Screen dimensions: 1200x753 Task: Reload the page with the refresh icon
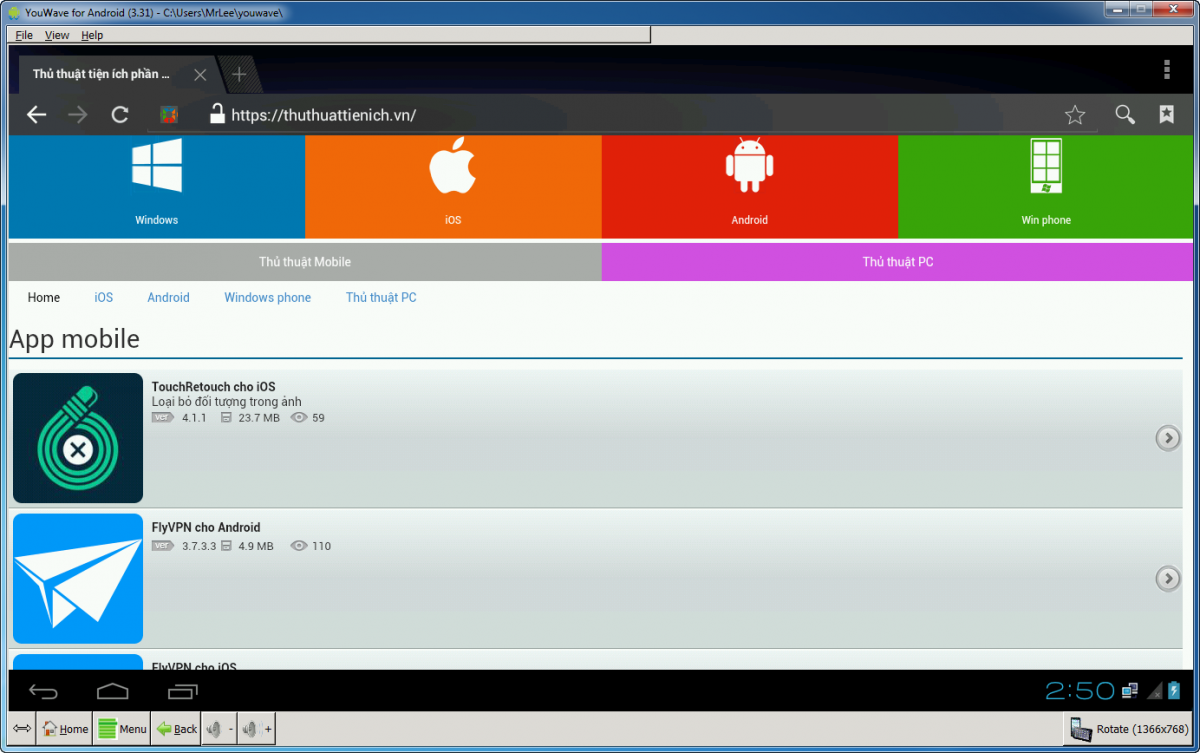(x=120, y=115)
